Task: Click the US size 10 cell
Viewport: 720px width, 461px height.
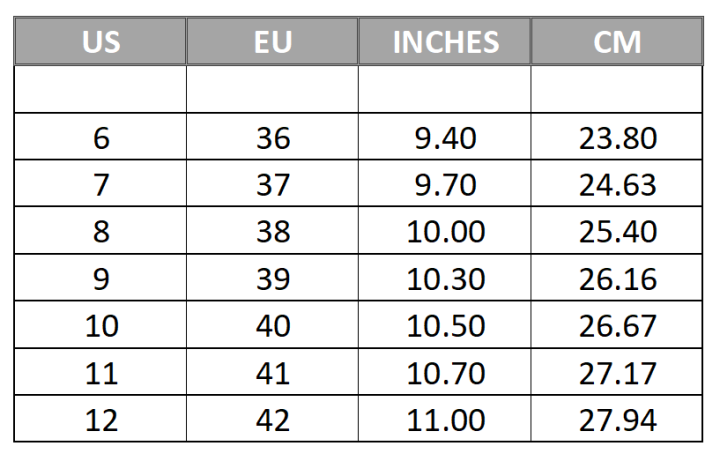Action: point(101,325)
